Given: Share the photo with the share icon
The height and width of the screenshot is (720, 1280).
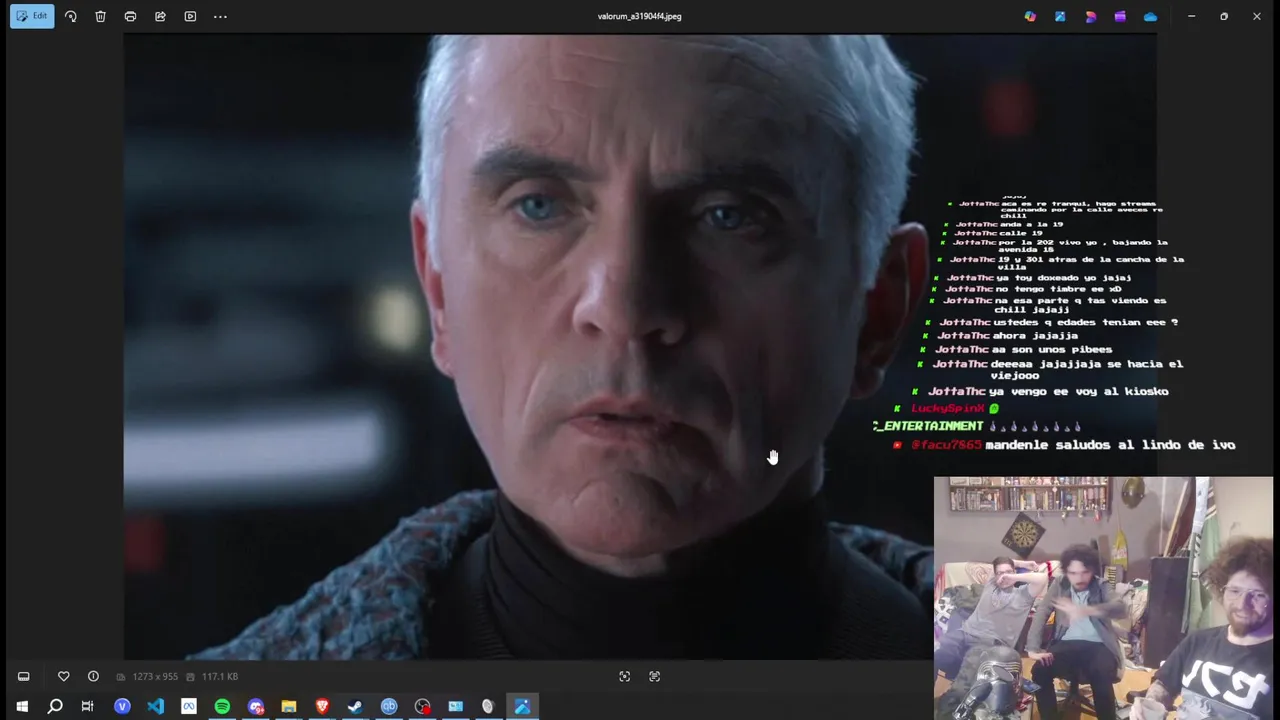Looking at the screenshot, I should tap(160, 16).
